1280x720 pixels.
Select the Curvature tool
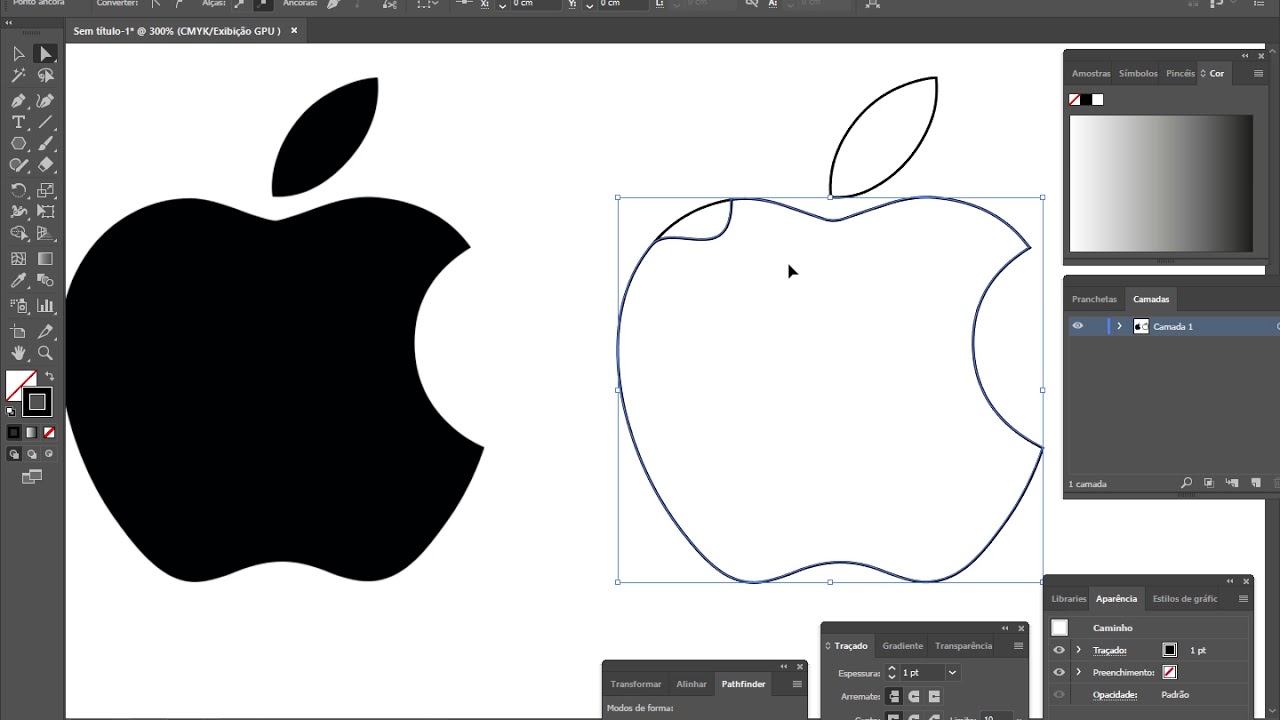(x=45, y=101)
